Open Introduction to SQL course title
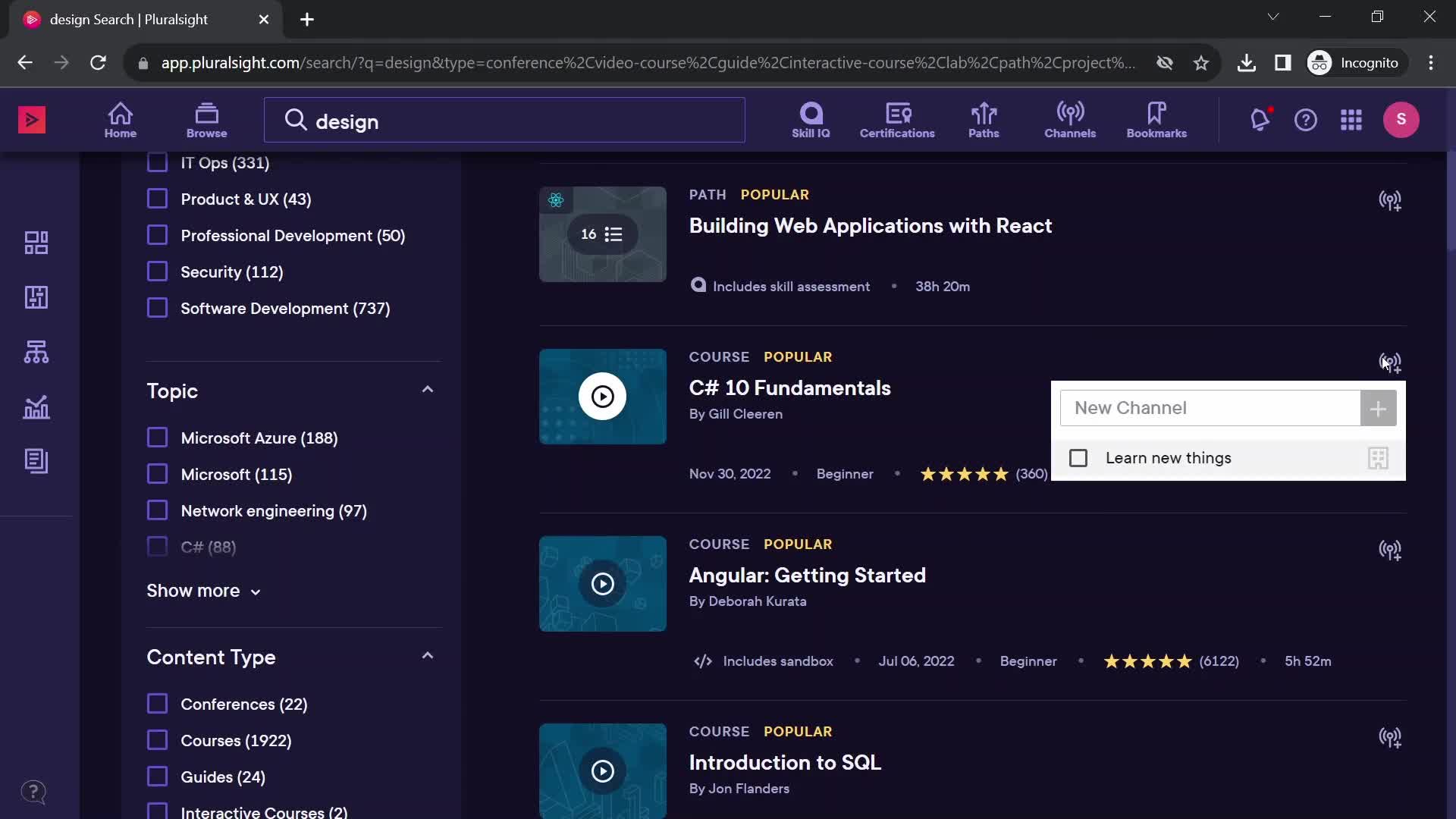Image resolution: width=1456 pixels, height=819 pixels. [x=785, y=763]
